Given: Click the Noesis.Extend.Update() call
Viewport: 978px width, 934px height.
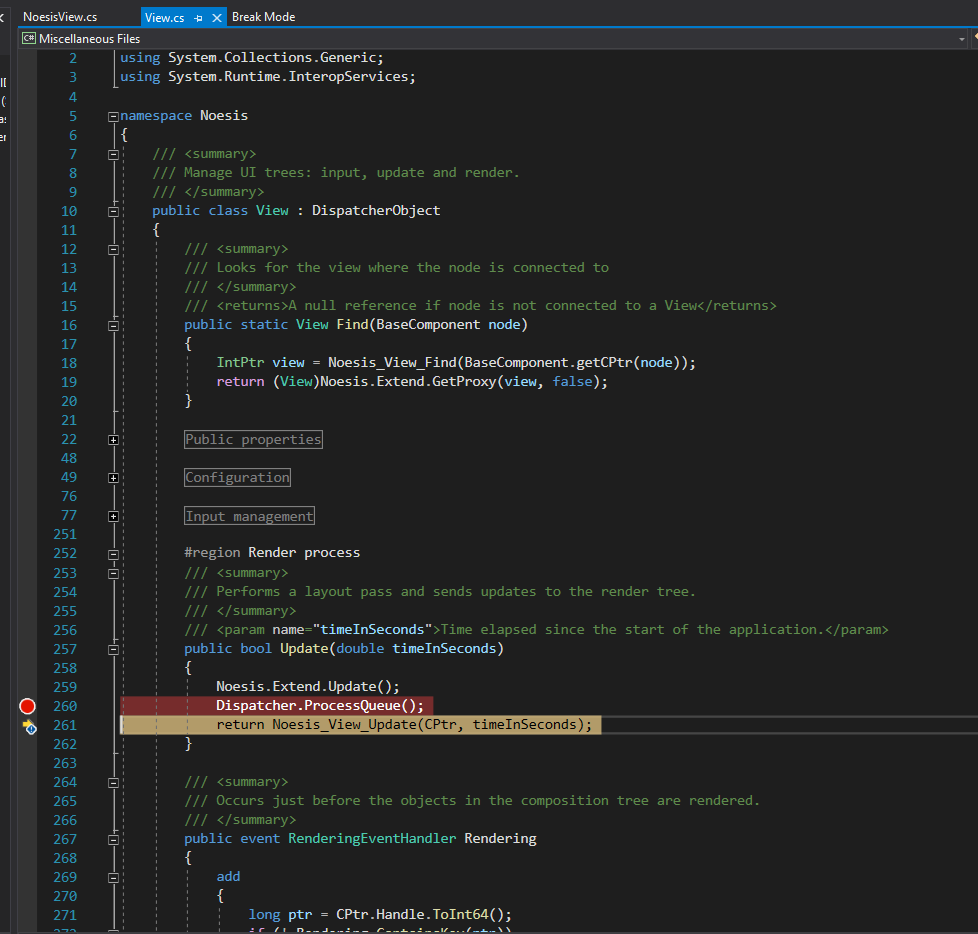Looking at the screenshot, I should point(307,686).
